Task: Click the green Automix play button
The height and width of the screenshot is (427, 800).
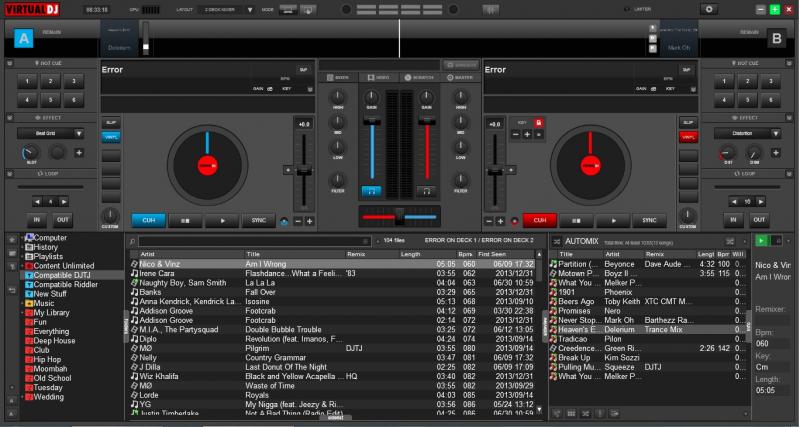Action: (761, 241)
